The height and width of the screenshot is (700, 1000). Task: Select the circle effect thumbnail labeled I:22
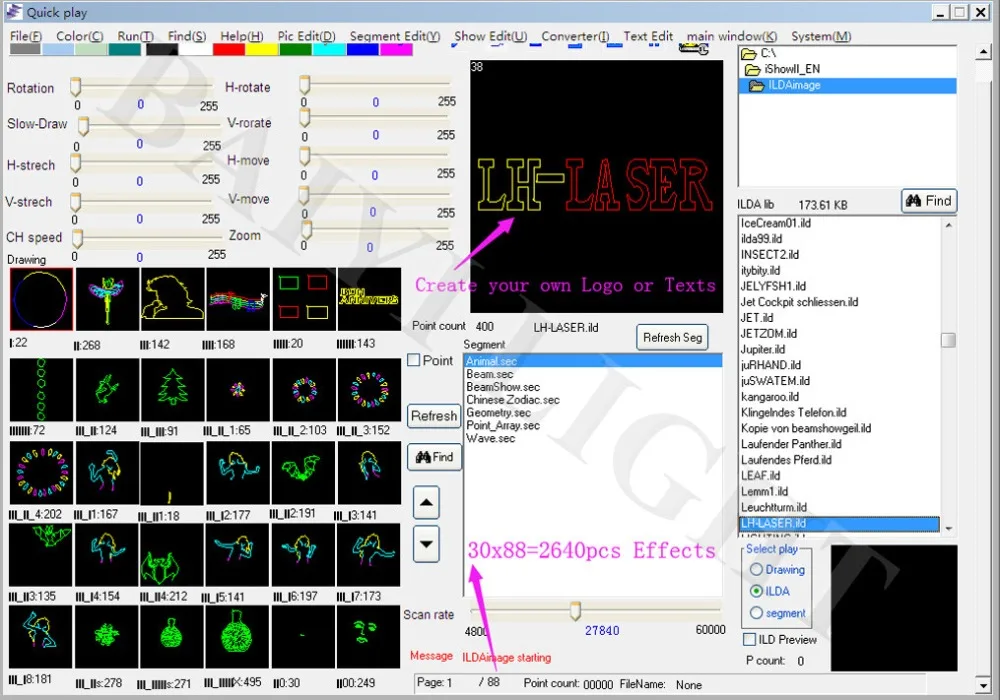point(40,297)
